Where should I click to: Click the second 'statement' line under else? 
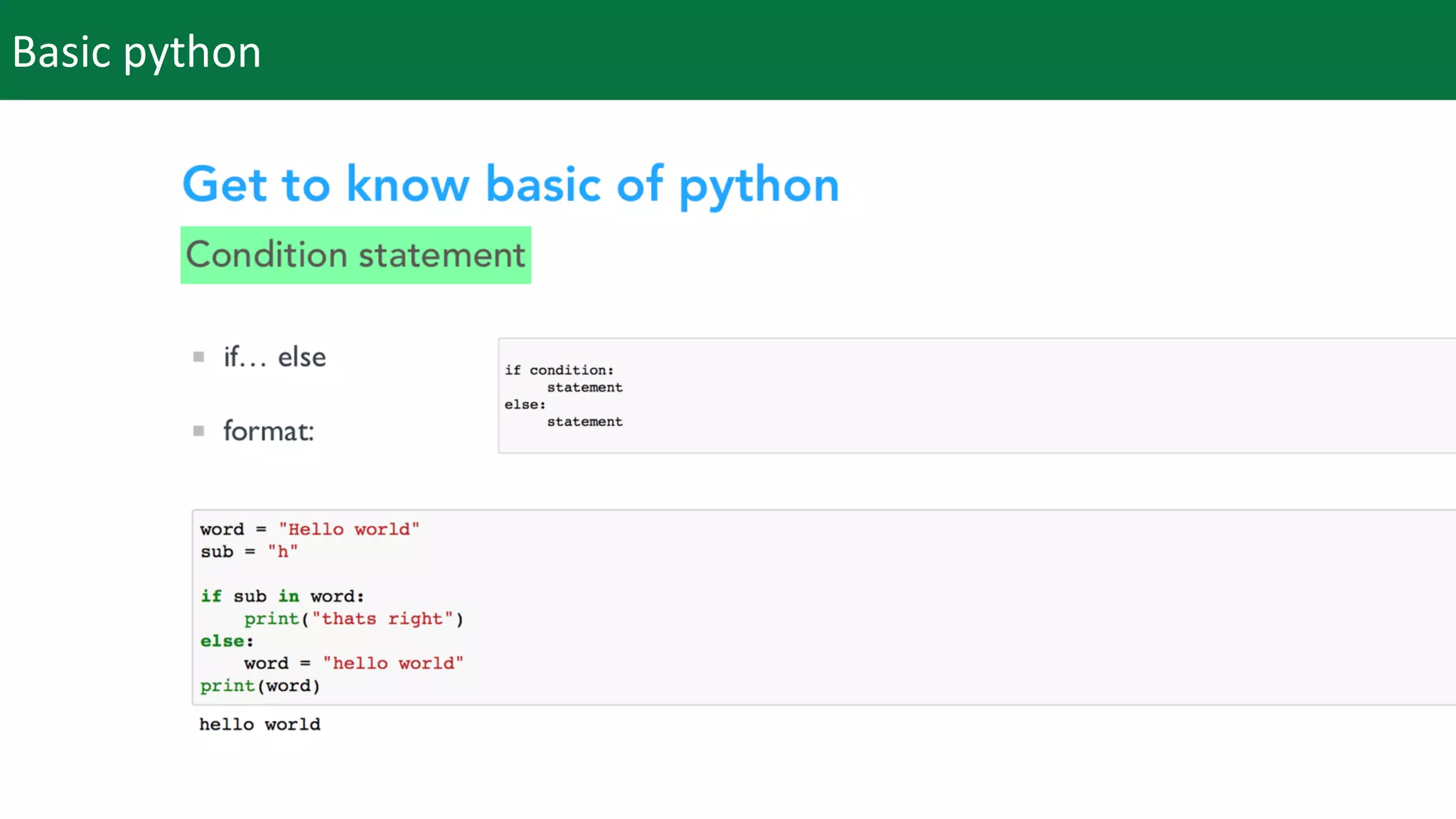pyautogui.click(x=584, y=422)
